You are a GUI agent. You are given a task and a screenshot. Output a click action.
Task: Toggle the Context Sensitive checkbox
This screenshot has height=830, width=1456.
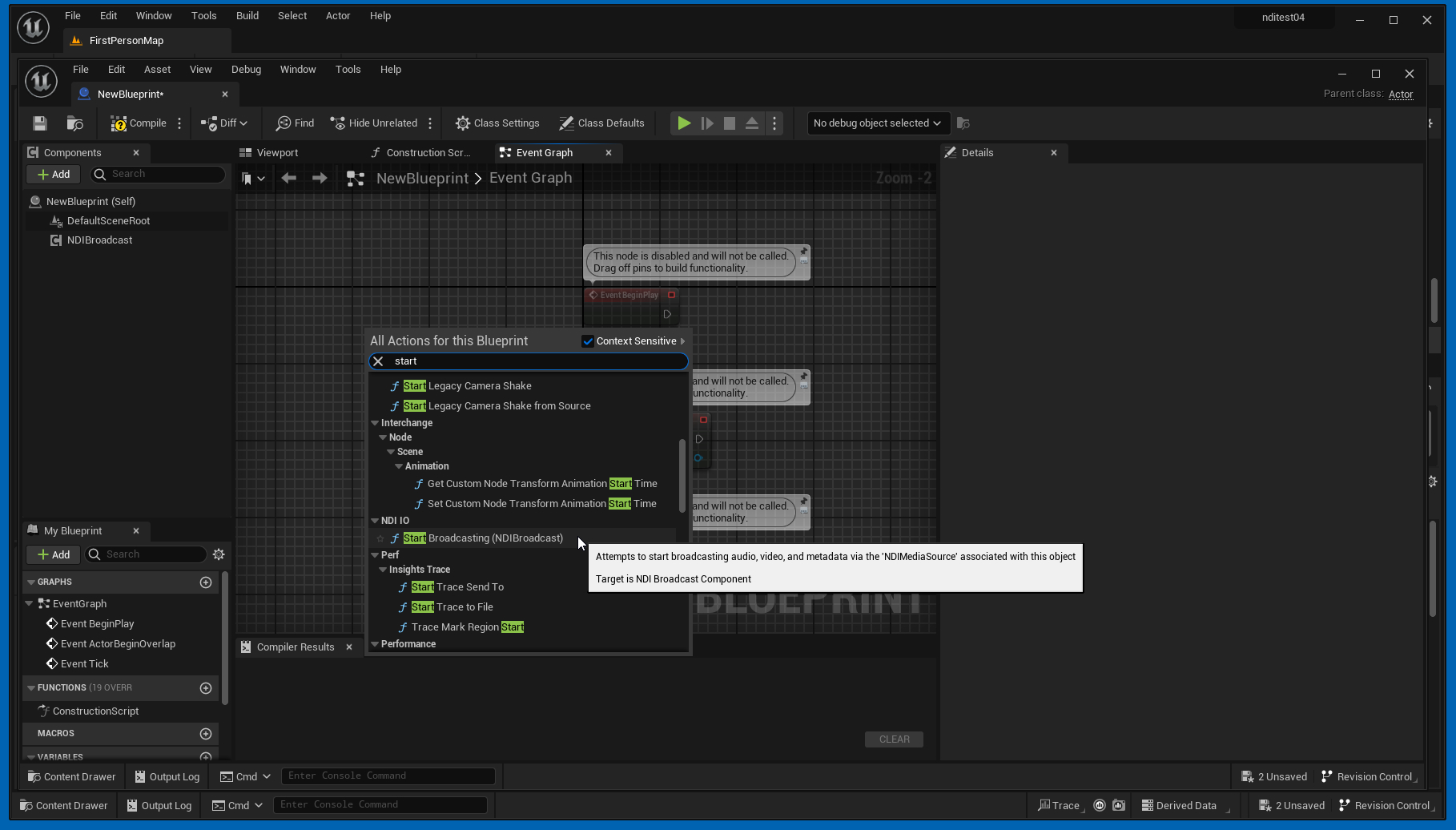pos(588,341)
